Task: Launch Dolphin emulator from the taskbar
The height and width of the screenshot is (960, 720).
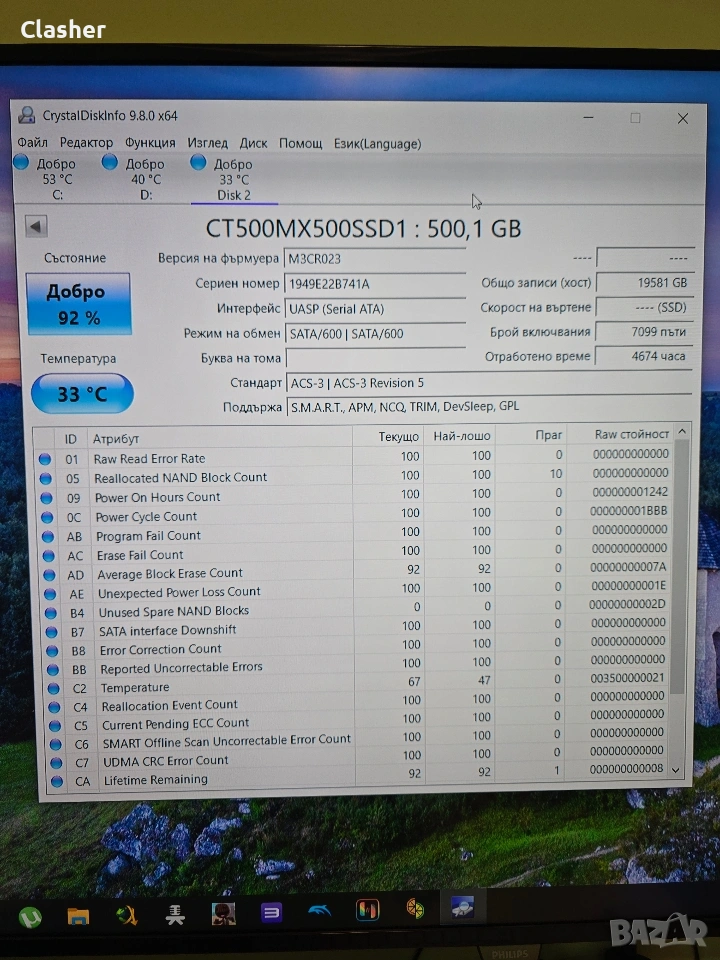Action: coord(319,911)
